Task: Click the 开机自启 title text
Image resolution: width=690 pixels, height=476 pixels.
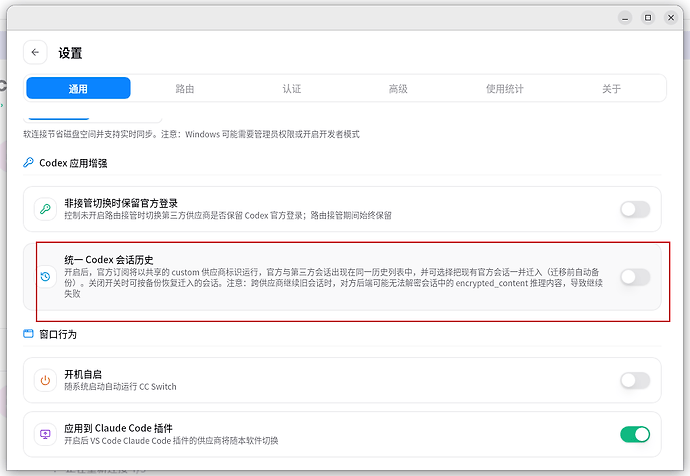Action: [83, 374]
